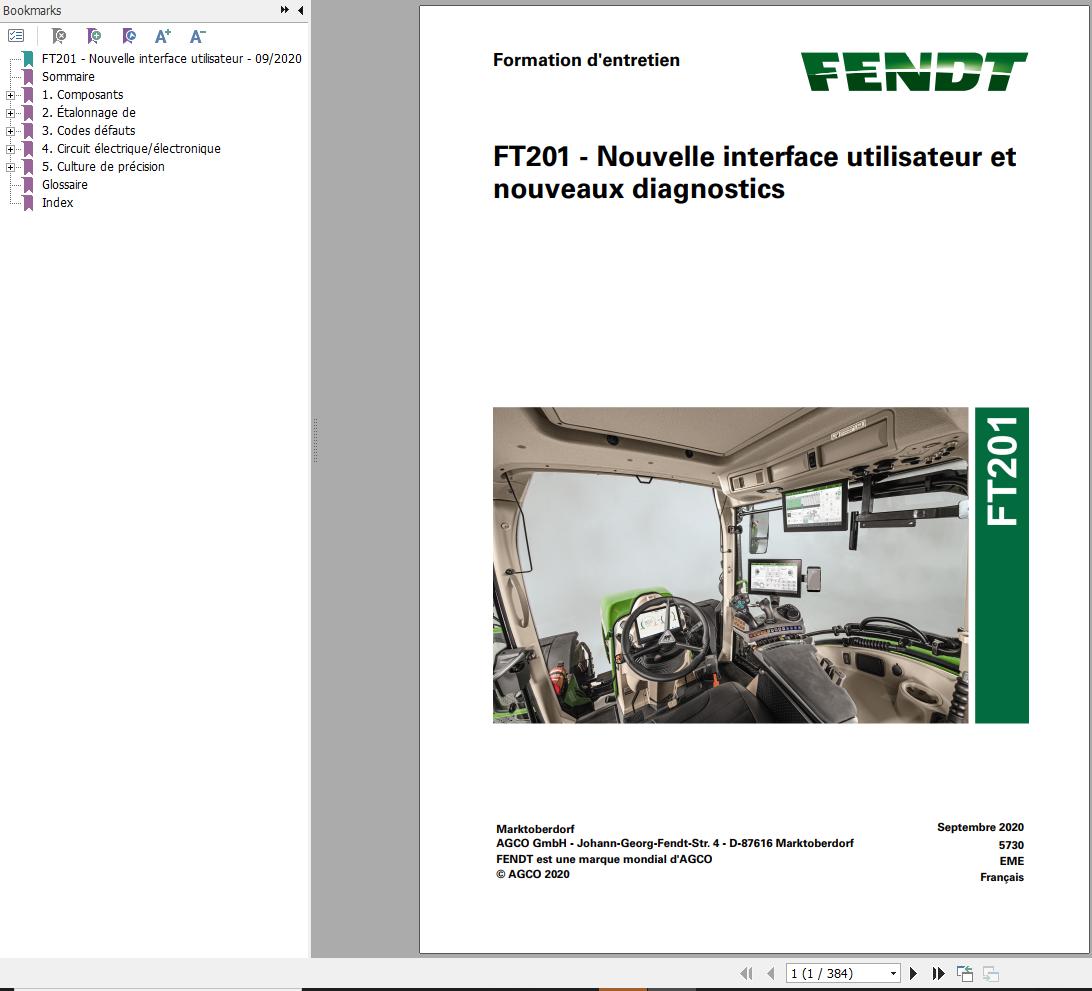Click the purple bookmark icon beside Sommaire
This screenshot has width=1092, height=991.
click(x=28, y=77)
